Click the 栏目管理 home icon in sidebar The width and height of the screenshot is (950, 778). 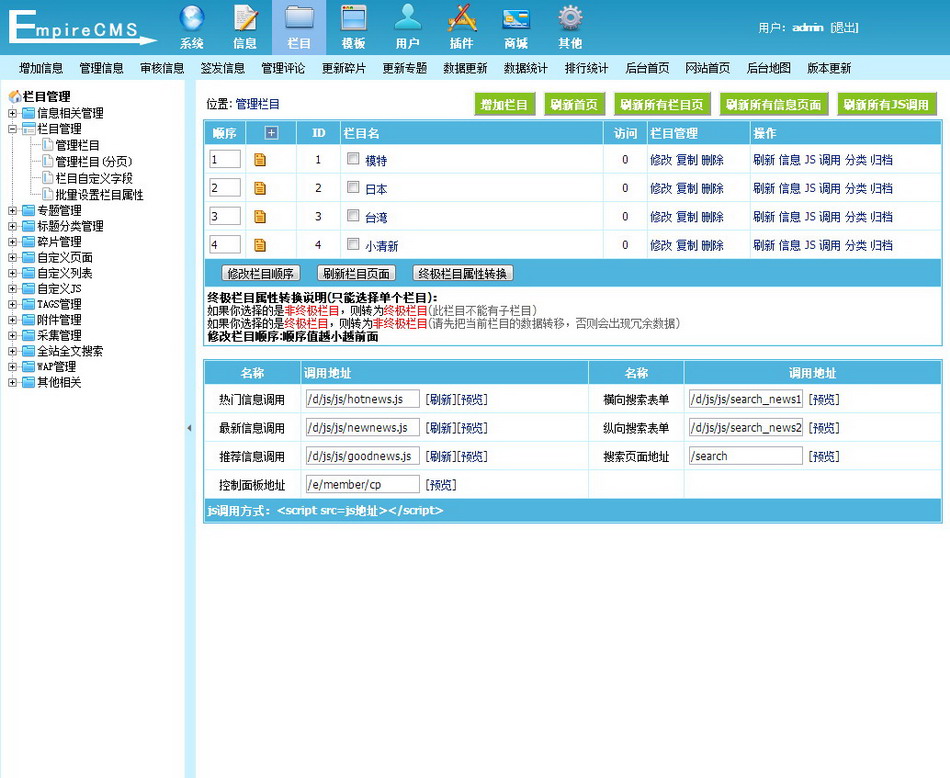coord(15,96)
